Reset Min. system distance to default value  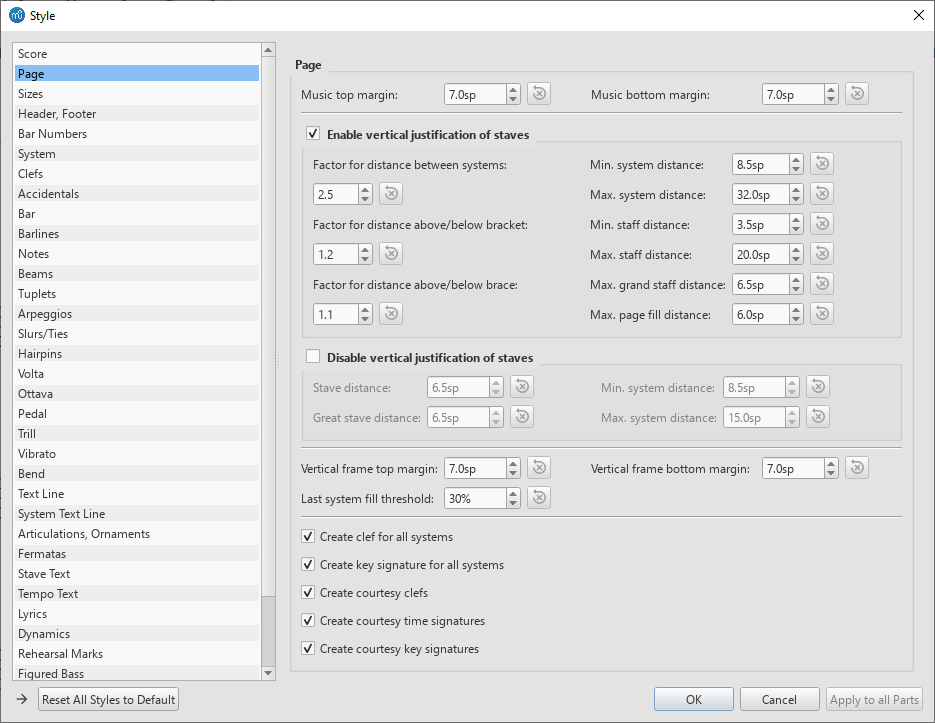coord(821,163)
